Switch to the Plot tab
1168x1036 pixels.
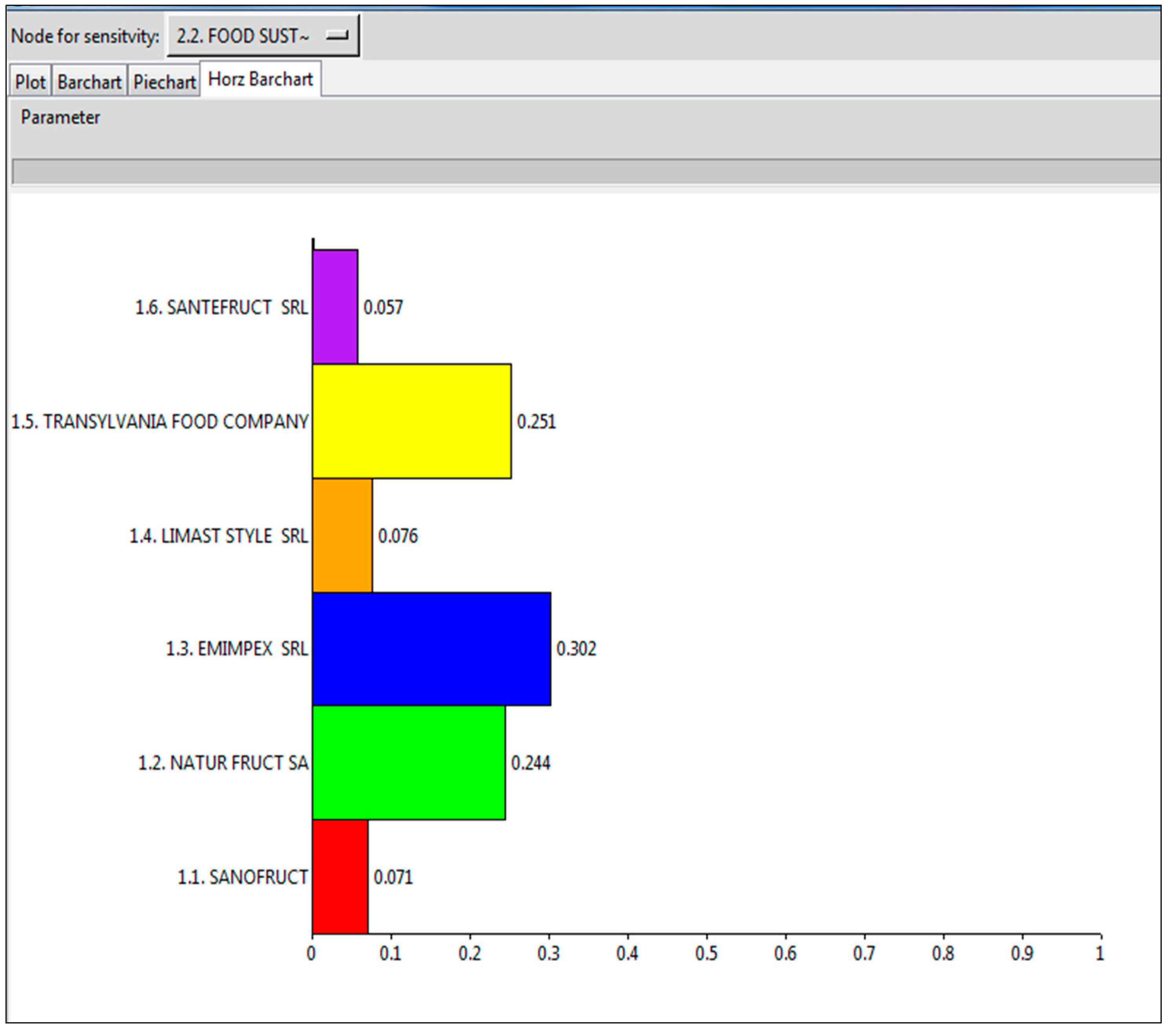30,82
